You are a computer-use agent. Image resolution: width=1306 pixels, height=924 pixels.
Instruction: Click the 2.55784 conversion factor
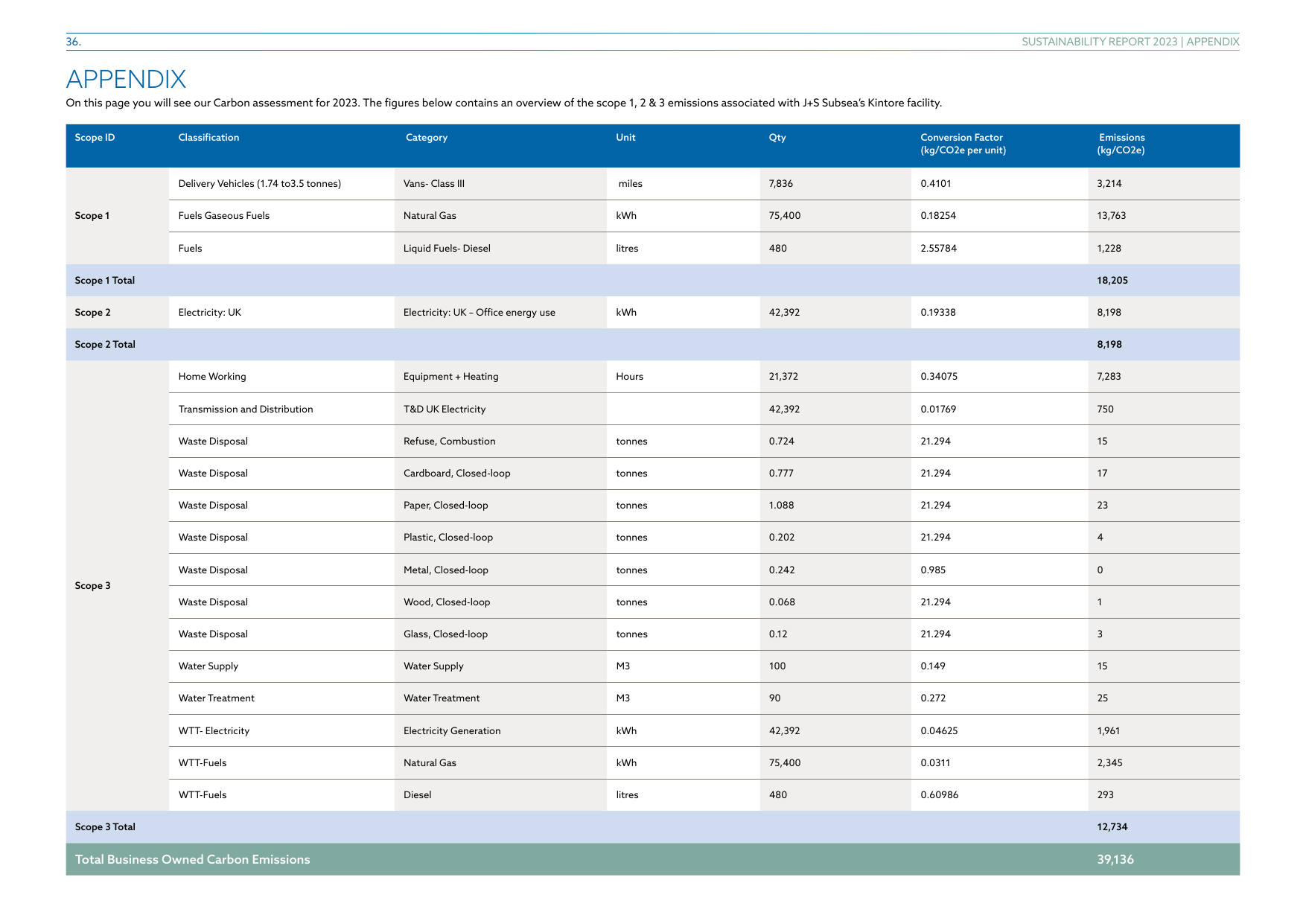(x=939, y=249)
